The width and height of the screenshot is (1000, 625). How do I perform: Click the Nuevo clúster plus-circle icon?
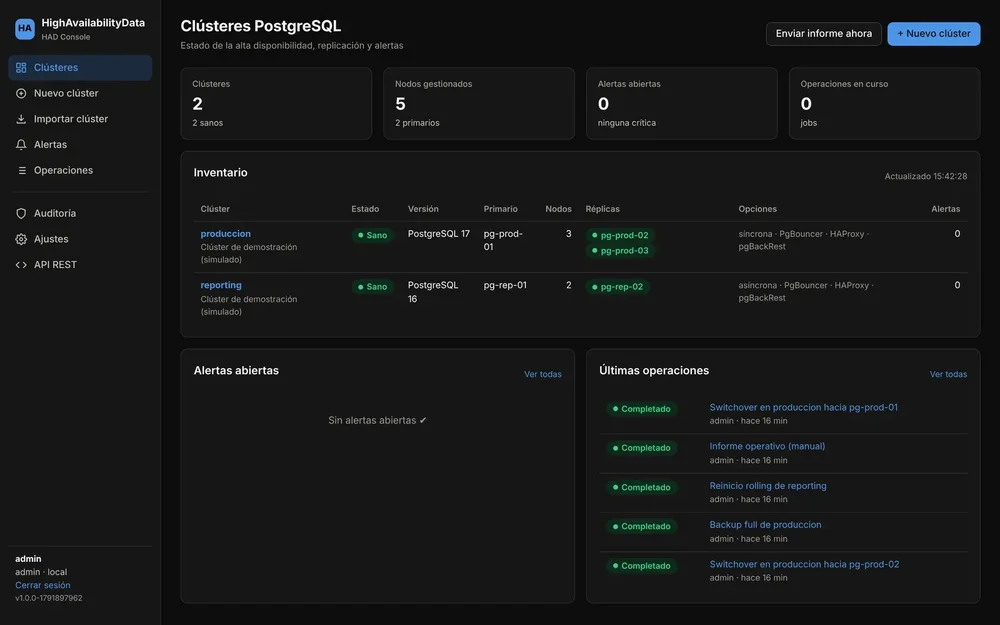(x=21, y=93)
